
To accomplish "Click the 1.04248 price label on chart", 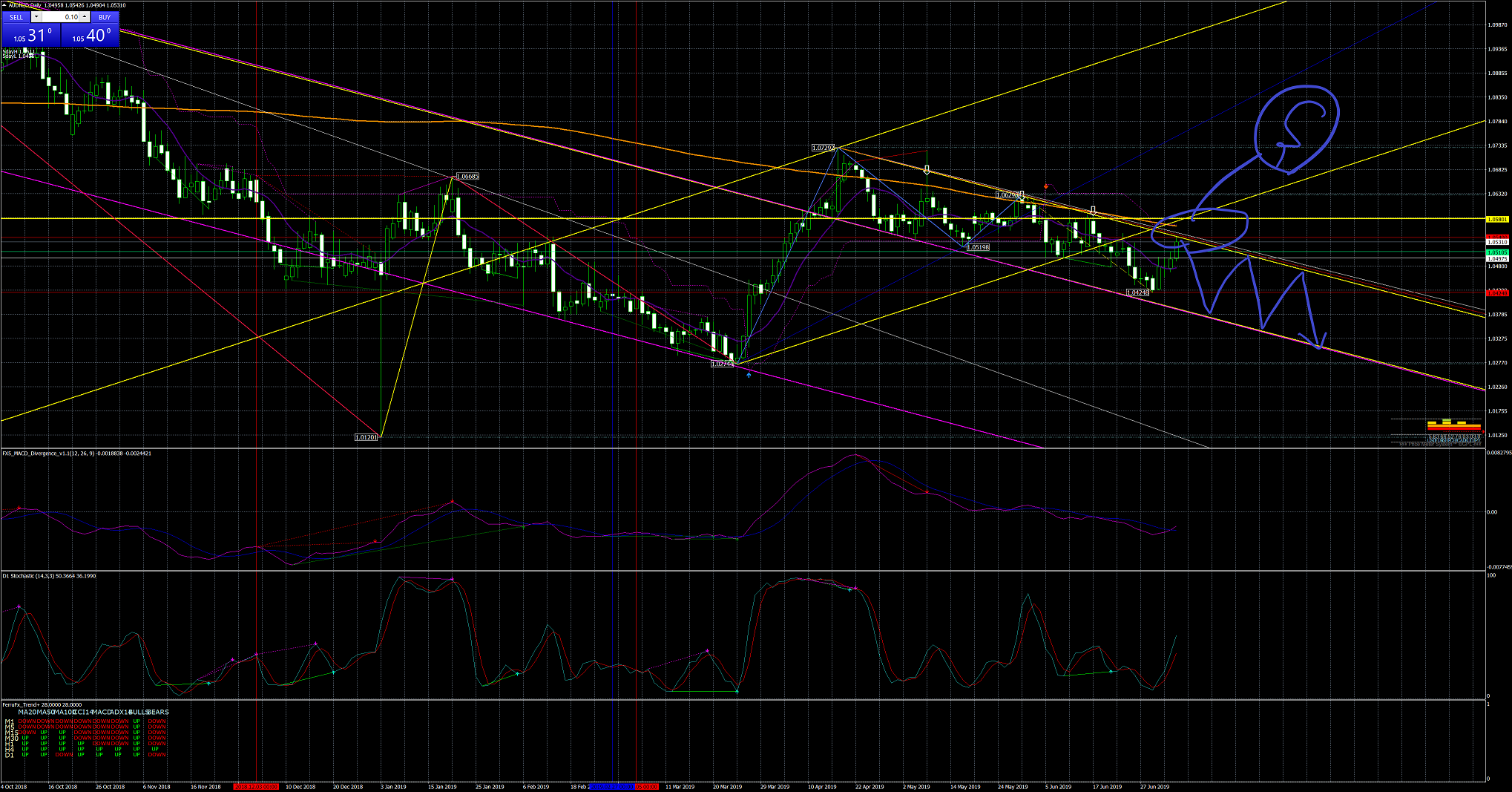I will pos(1138,292).
